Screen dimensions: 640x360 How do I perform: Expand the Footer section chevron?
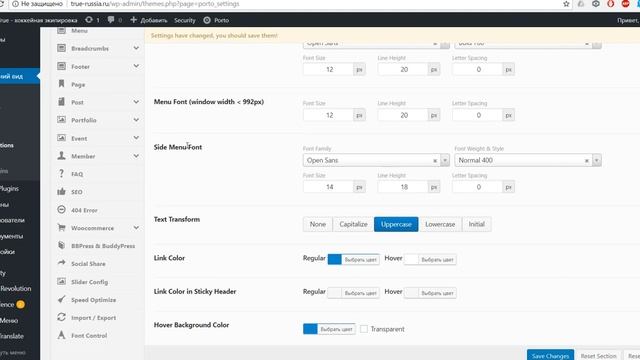pyautogui.click(x=136, y=66)
